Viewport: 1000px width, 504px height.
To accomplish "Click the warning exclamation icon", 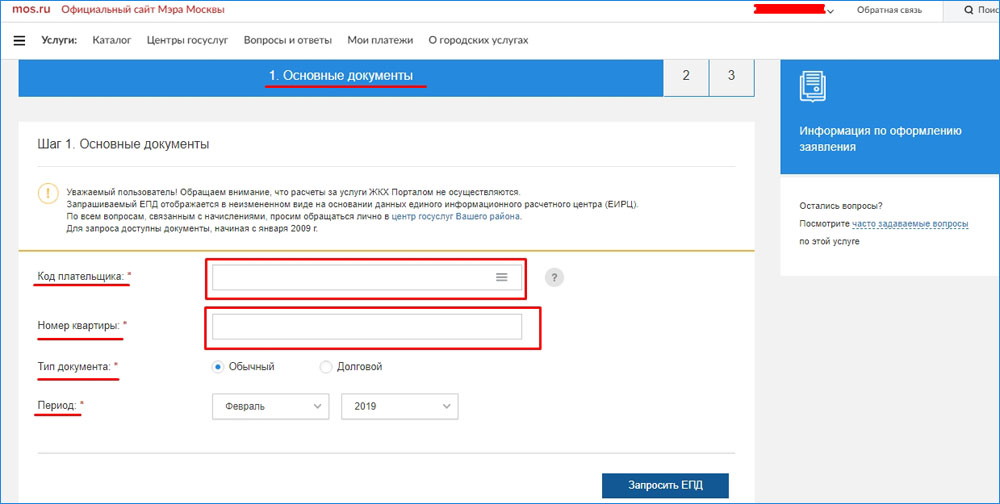I will [48, 194].
